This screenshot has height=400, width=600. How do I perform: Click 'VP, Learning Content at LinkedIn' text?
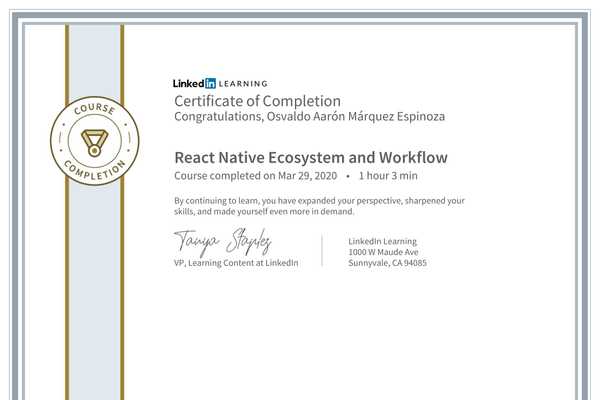click(x=236, y=263)
